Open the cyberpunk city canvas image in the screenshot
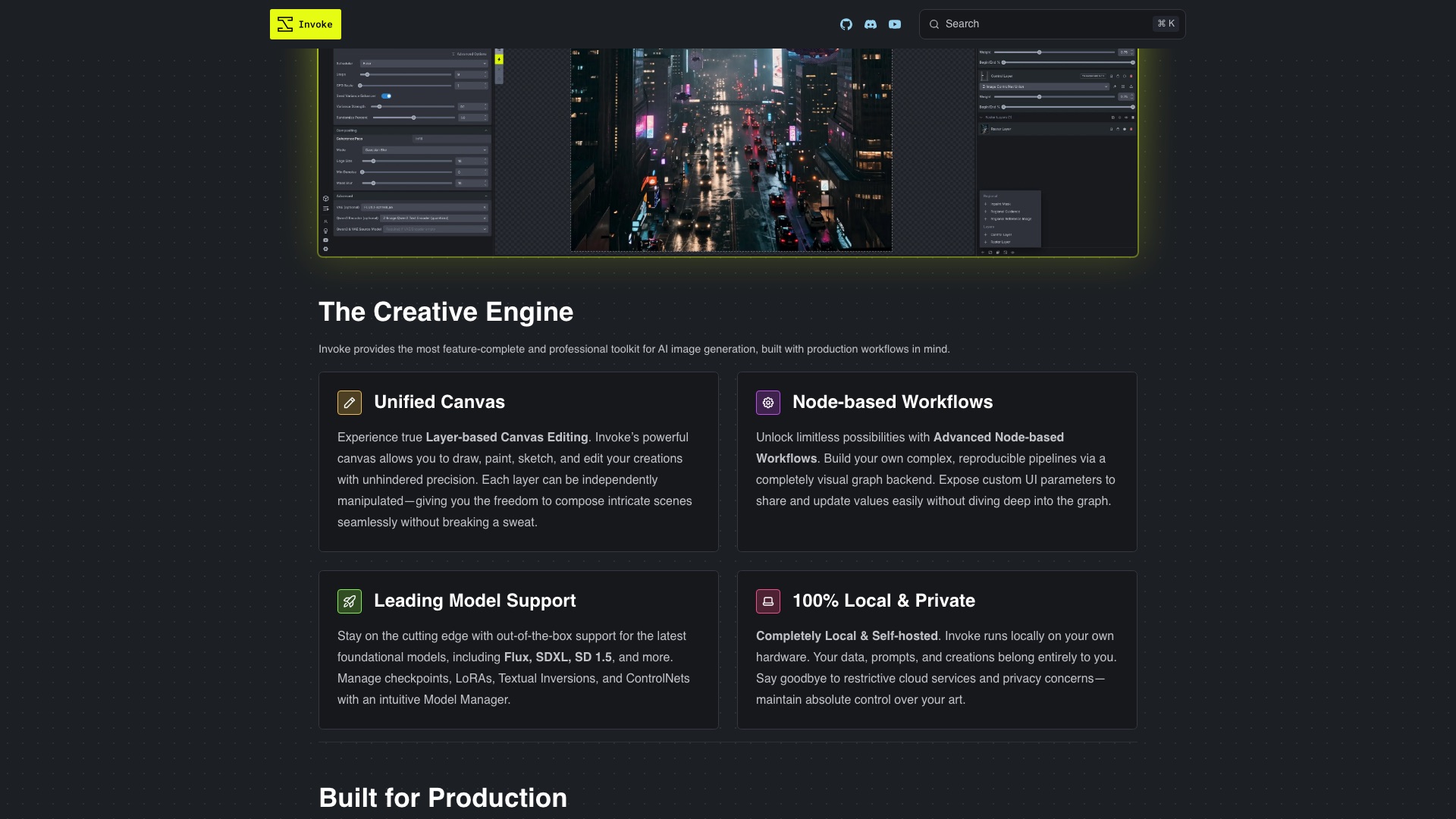This screenshot has width=1456, height=819. [x=731, y=149]
